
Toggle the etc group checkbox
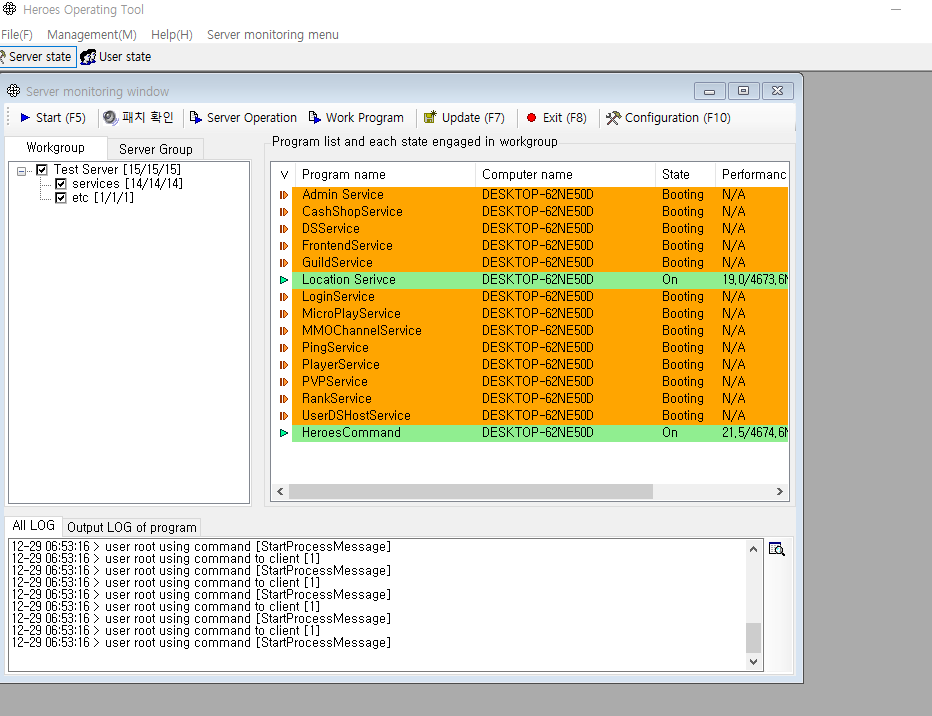tap(61, 198)
